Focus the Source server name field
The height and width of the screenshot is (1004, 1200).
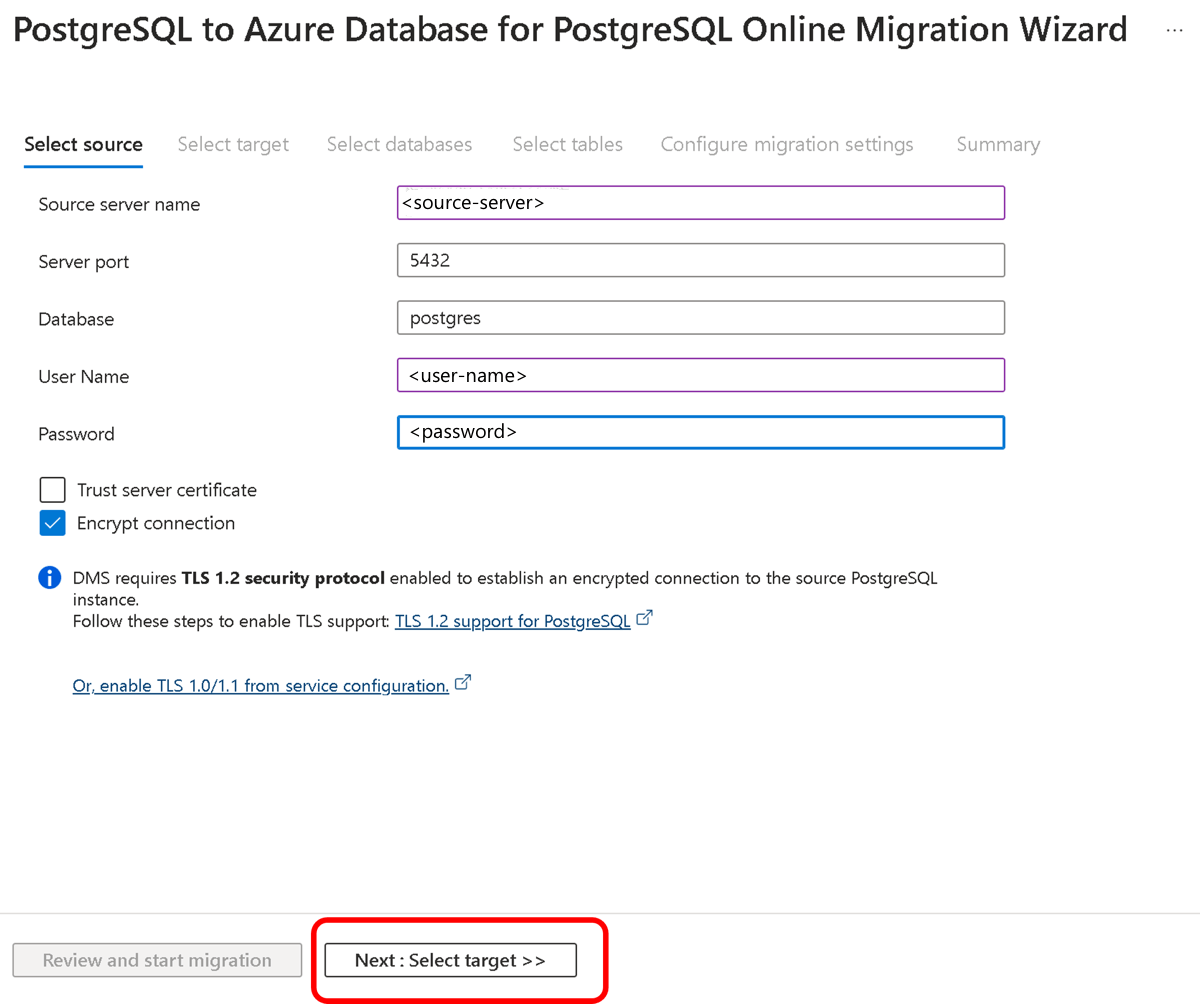tap(700, 203)
